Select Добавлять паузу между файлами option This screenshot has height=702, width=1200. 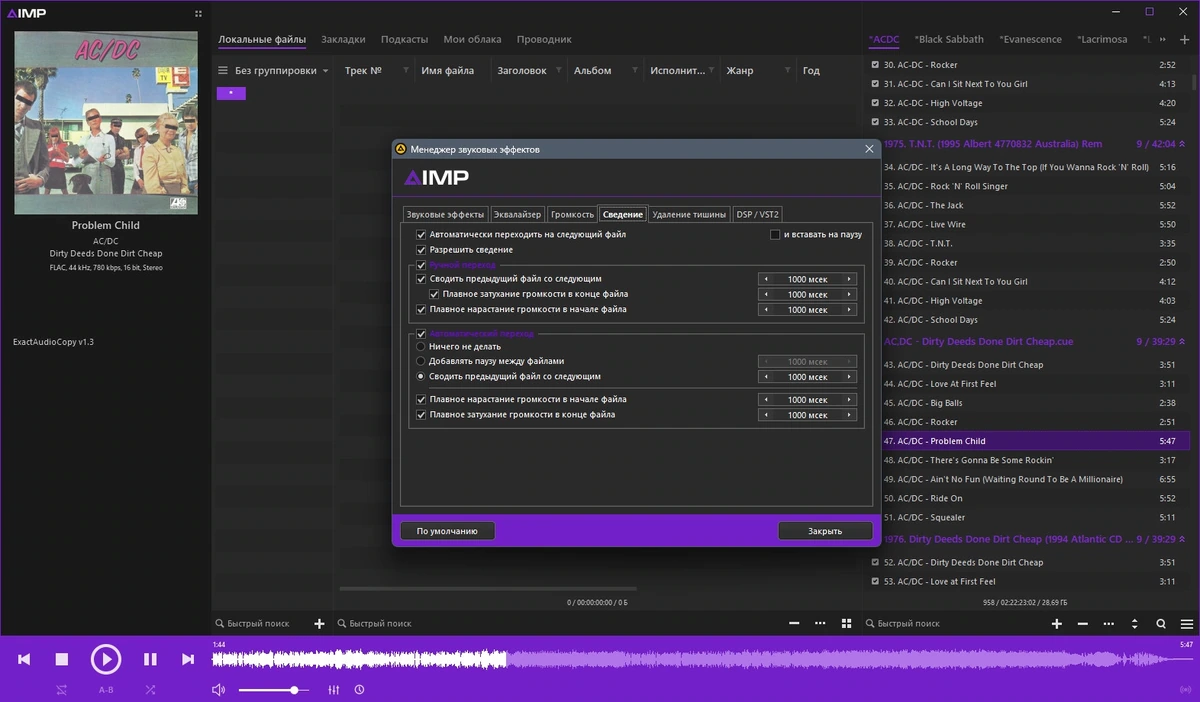(421, 361)
